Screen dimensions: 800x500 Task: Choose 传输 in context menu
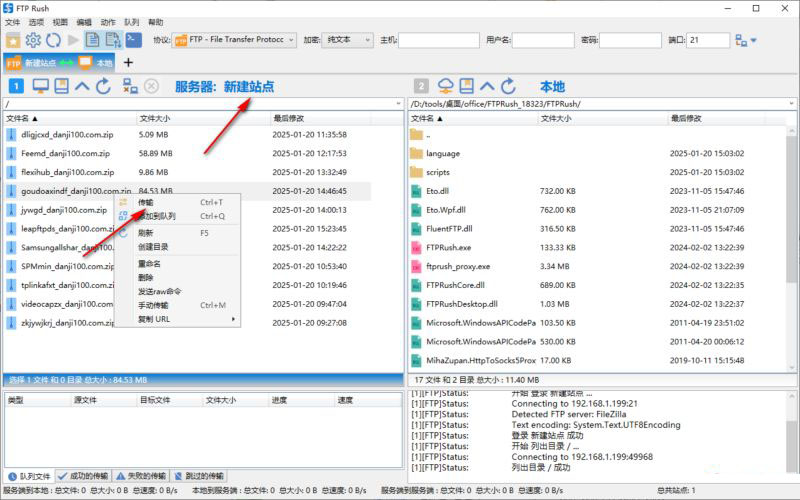click(x=178, y=202)
